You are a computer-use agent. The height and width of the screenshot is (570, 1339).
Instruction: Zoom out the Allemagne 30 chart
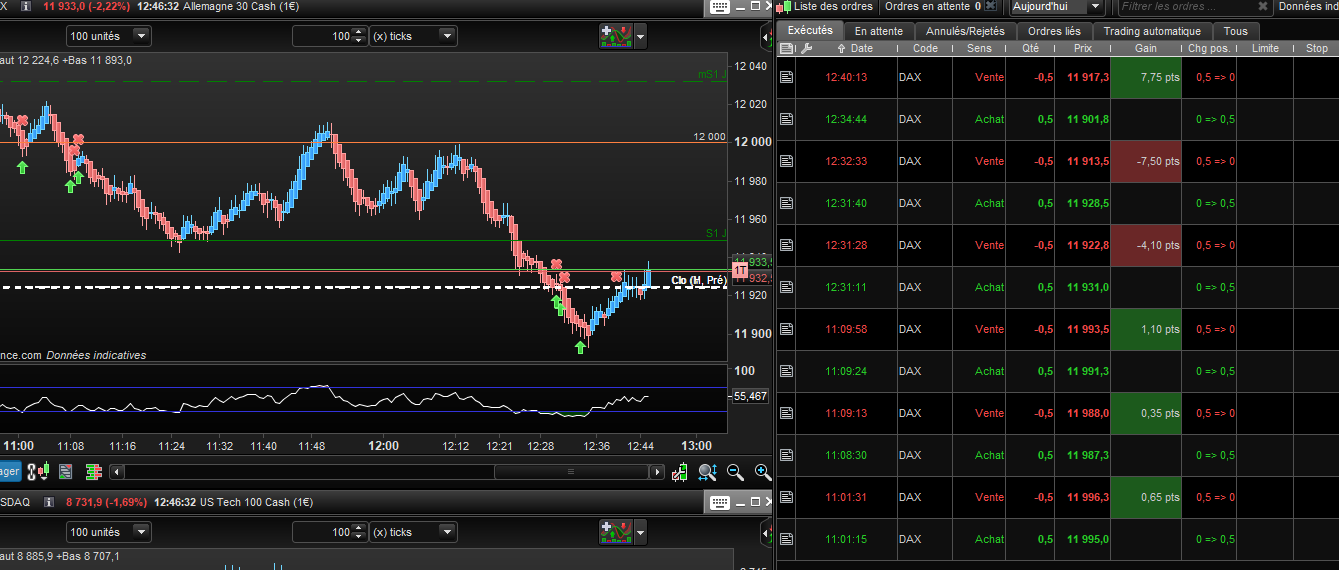[x=735, y=472]
